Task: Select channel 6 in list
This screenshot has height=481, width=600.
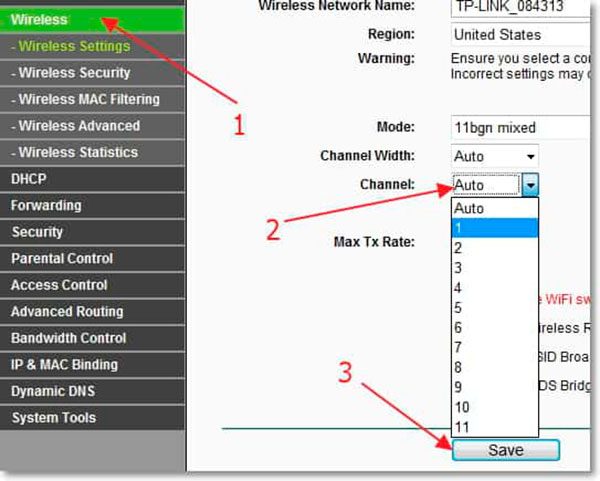Action: click(495, 328)
